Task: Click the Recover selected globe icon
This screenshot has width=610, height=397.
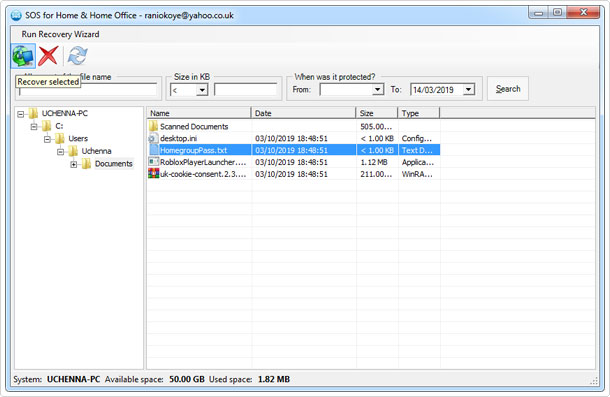Action: [23, 56]
